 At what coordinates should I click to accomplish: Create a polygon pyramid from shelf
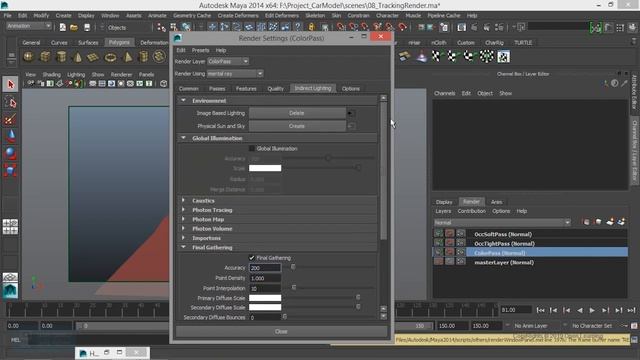point(128,57)
